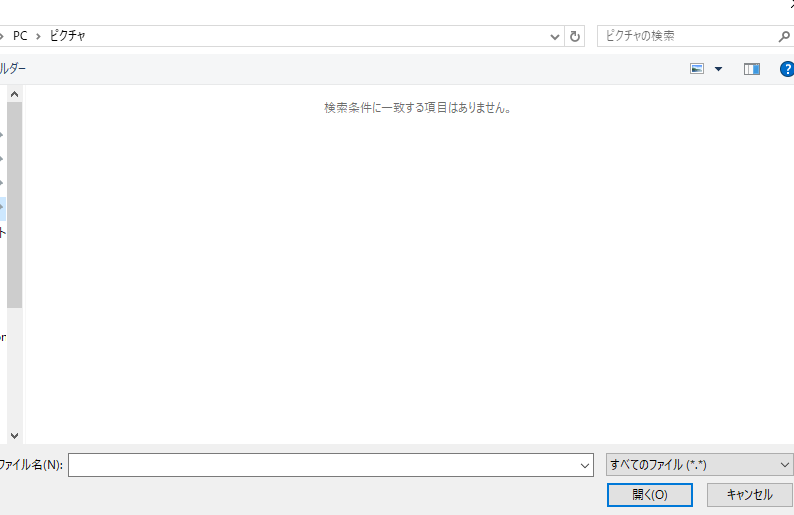This screenshot has height=515, width=794.
Task: Click the chevron between PC and ピクチャ
Action: (x=39, y=36)
